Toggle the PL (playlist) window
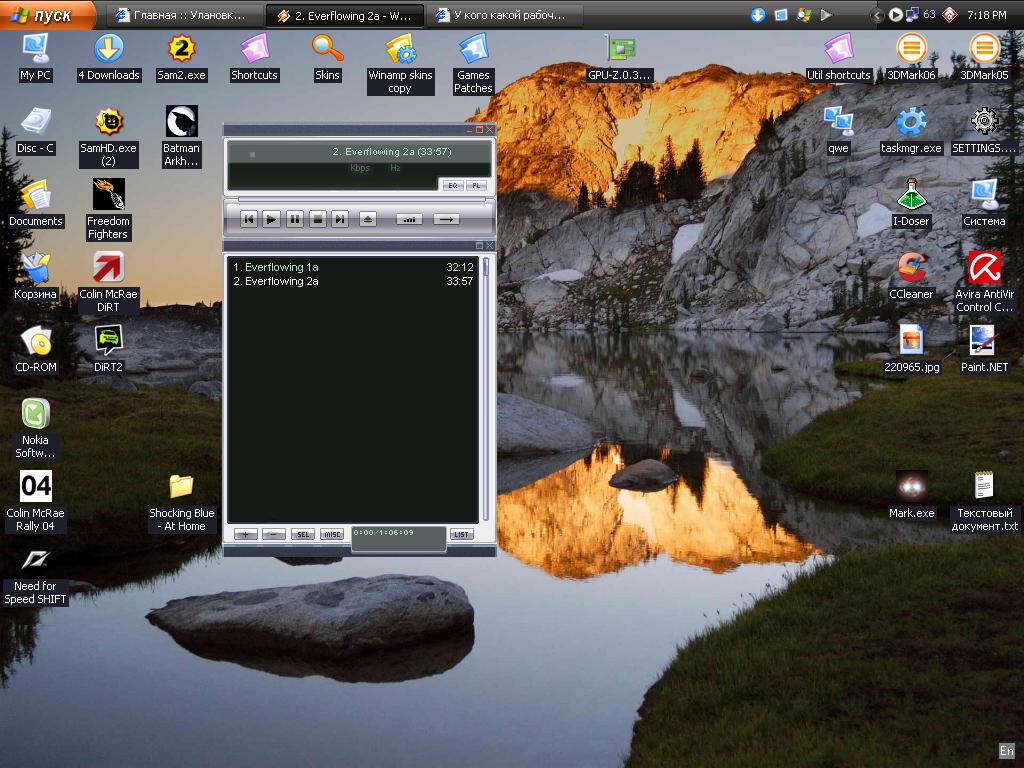This screenshot has width=1024, height=768. [475, 186]
